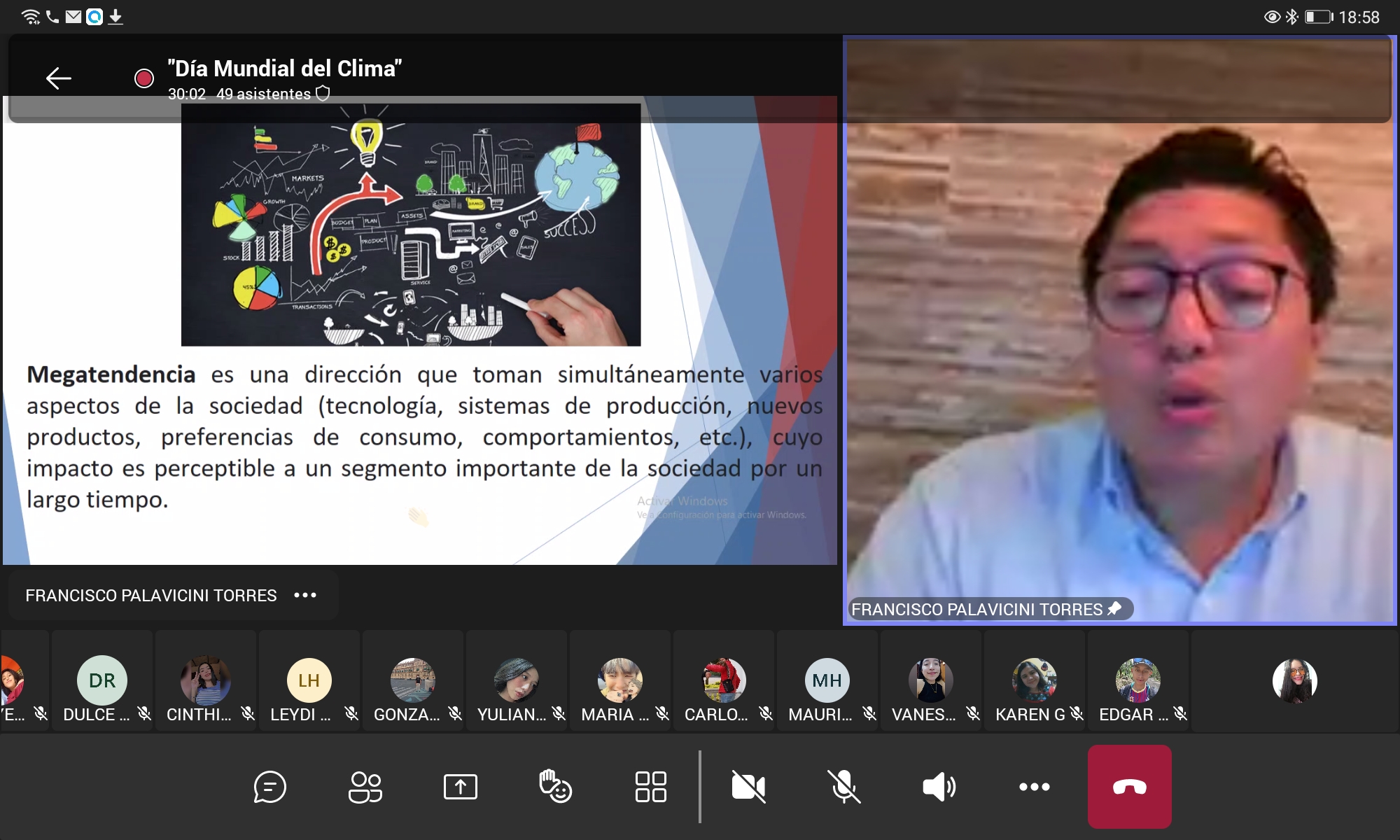
Task: Toggle the camera on
Action: [748, 787]
